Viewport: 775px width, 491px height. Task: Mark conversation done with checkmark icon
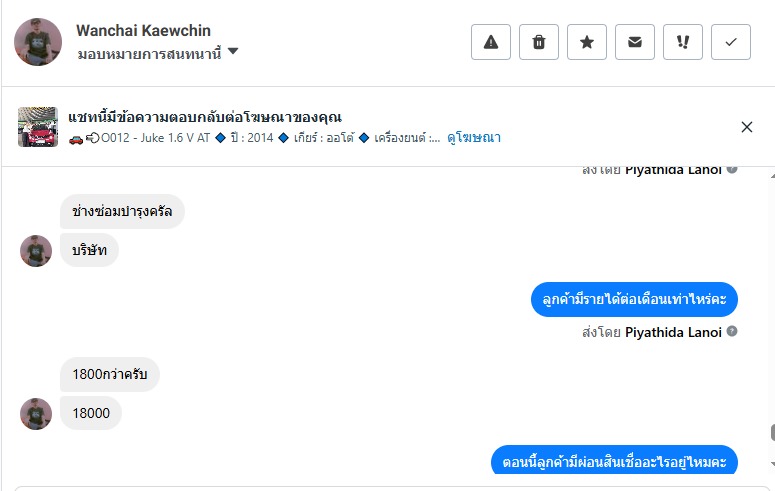click(731, 42)
